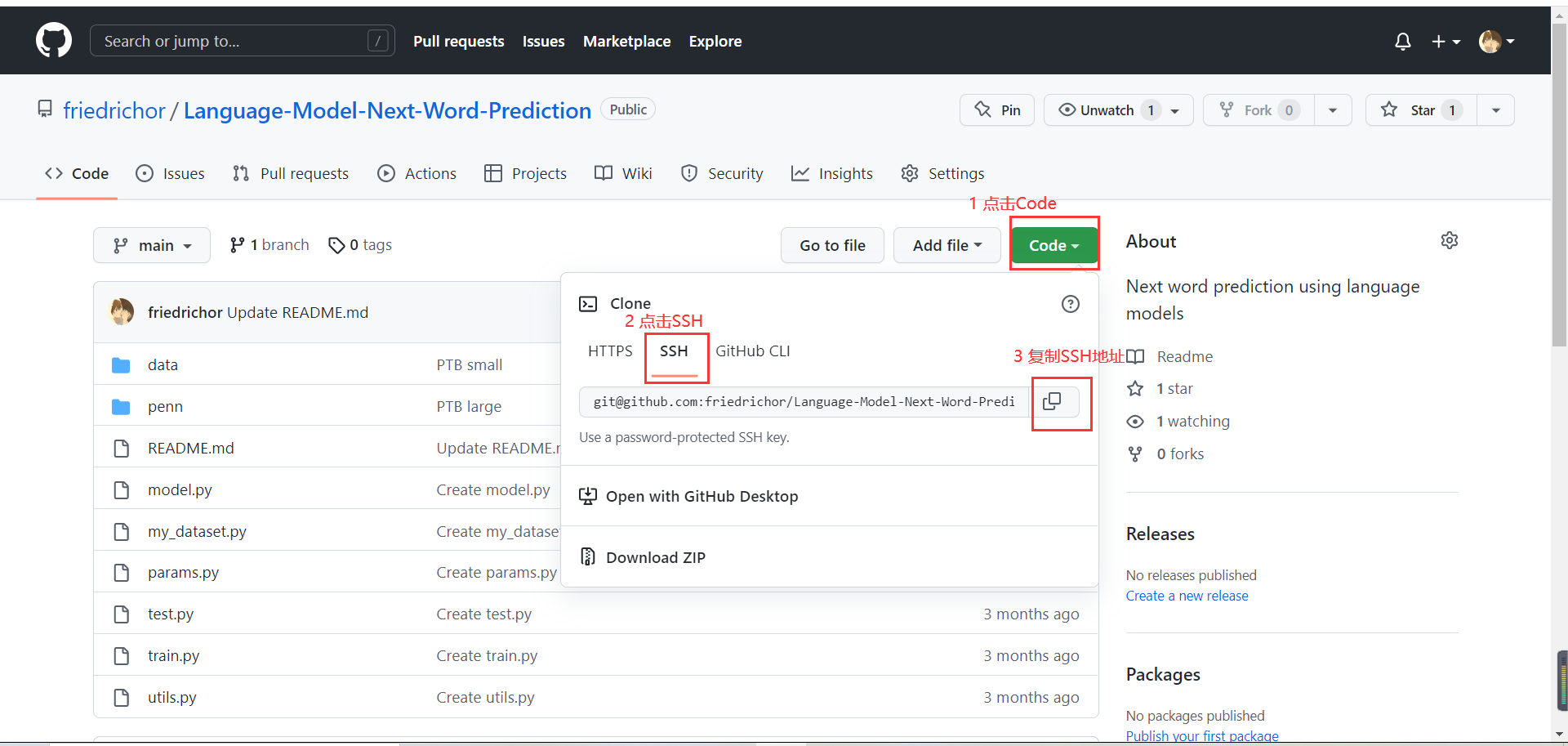The height and width of the screenshot is (746, 1568).
Task: Open my_dataset.py file
Action: point(197,532)
